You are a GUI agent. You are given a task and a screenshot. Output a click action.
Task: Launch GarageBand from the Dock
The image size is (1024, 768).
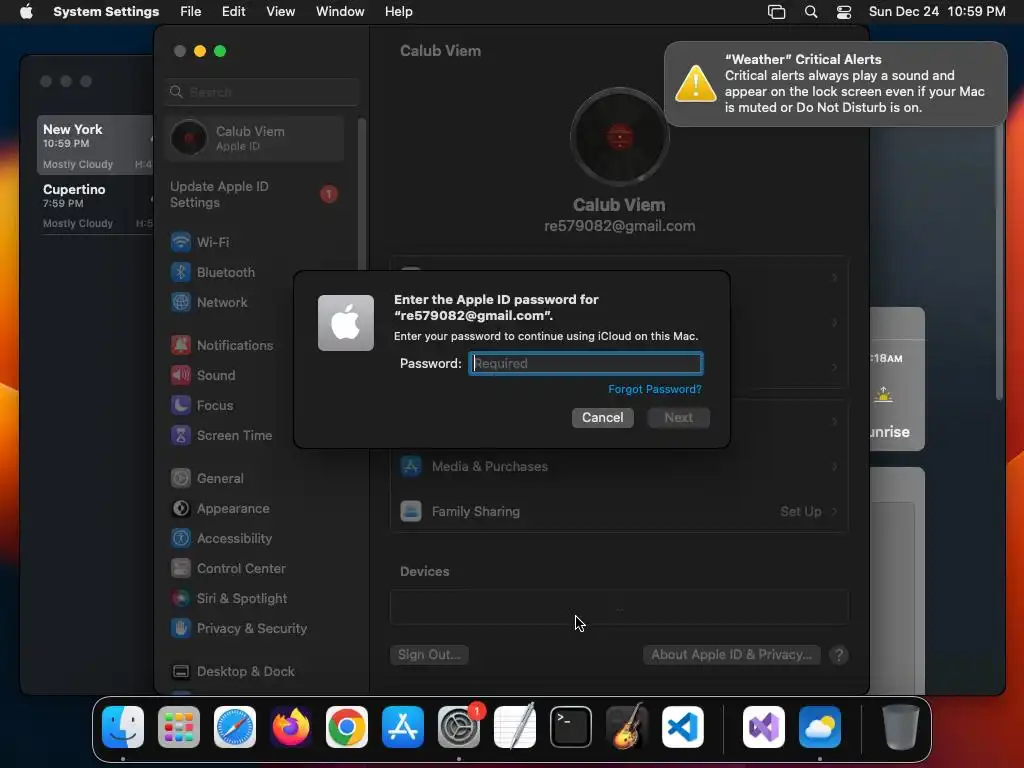point(627,727)
